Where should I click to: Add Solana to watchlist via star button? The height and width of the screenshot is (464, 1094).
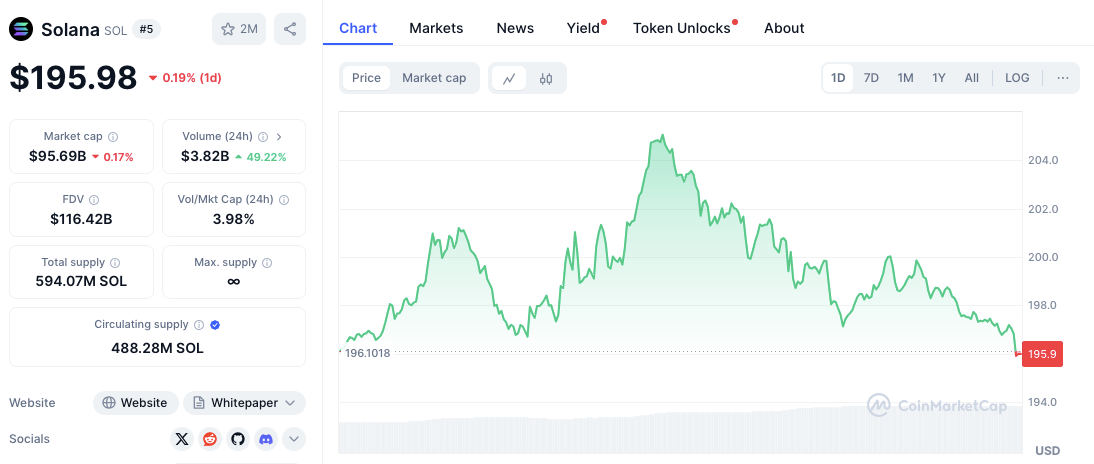[238, 29]
